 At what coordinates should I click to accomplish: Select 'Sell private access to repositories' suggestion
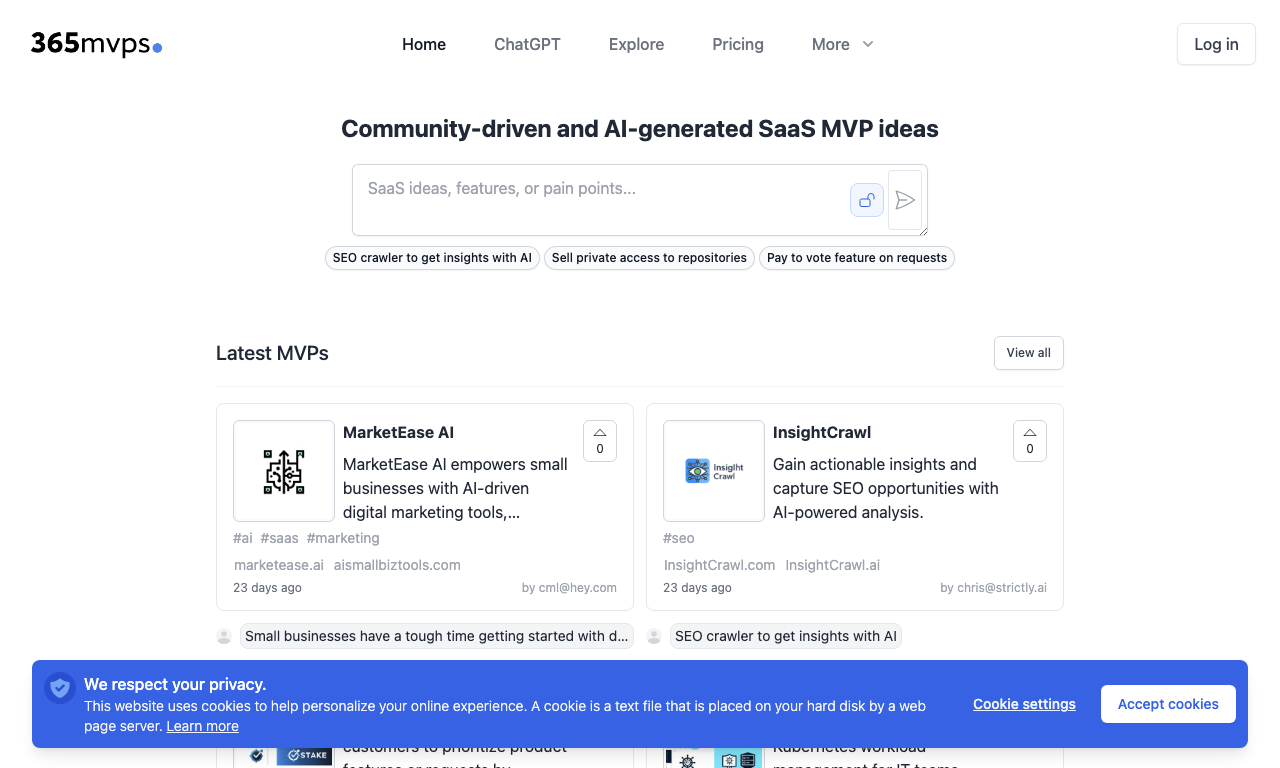tap(649, 258)
